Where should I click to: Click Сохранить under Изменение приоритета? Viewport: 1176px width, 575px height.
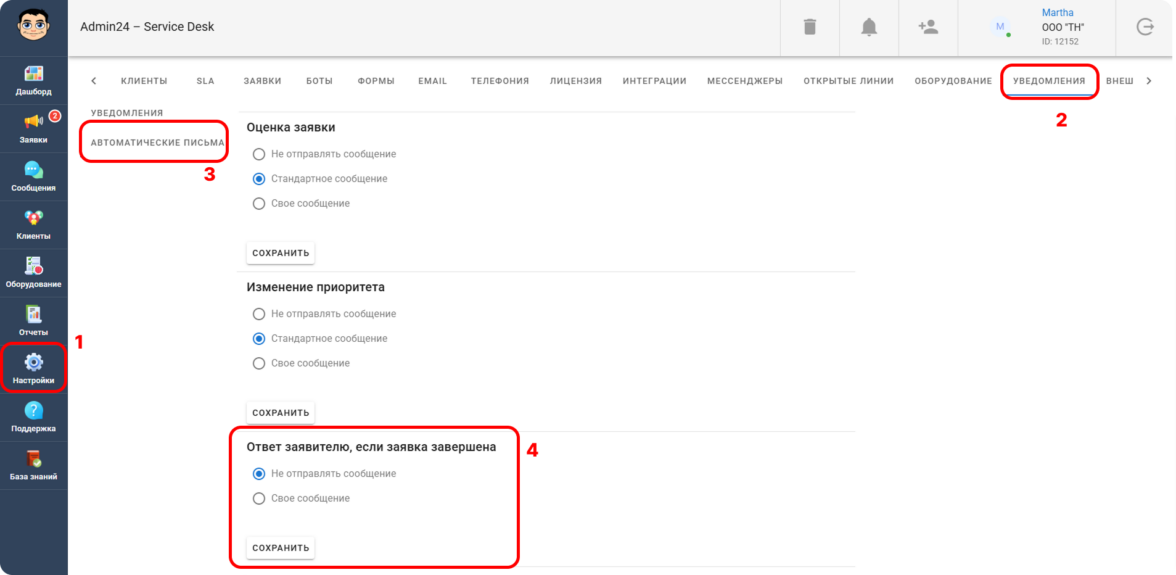[280, 413]
